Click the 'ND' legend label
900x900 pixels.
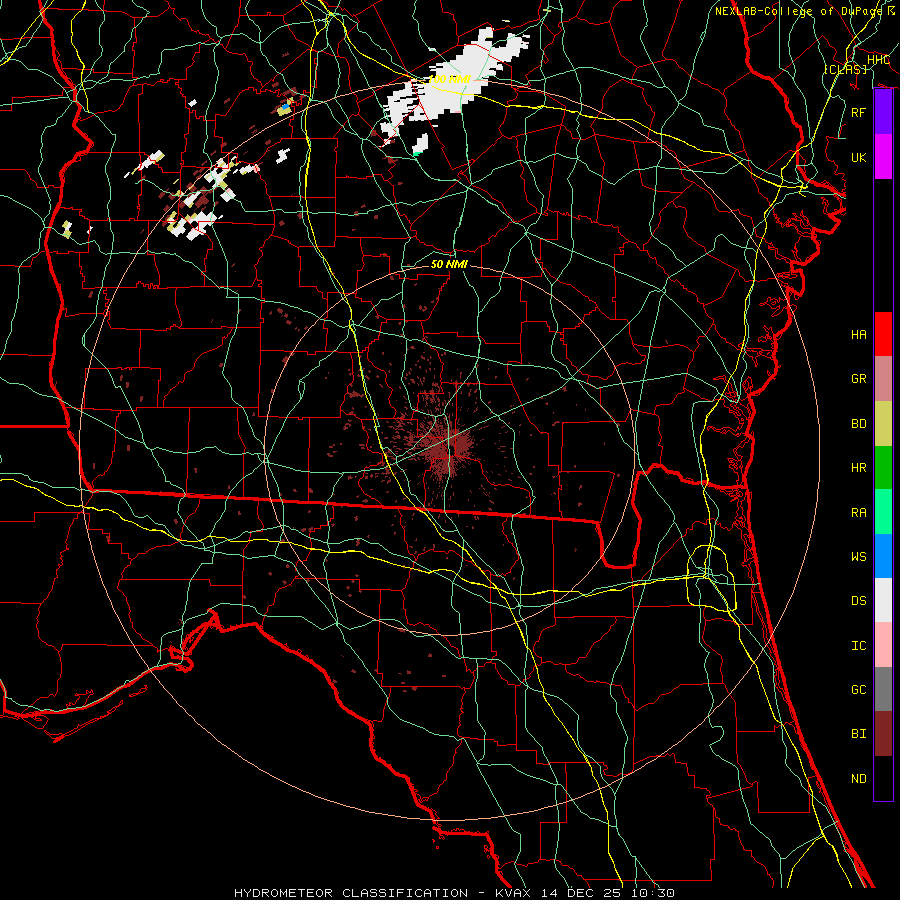859,779
